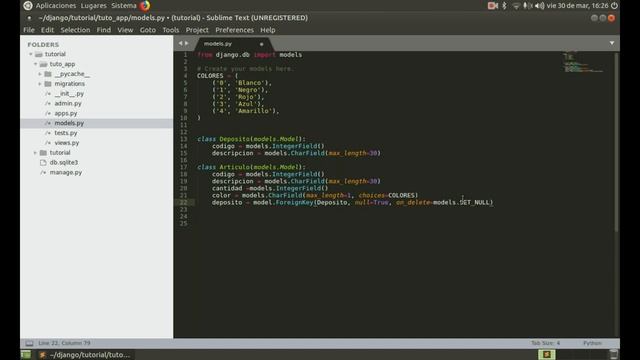This screenshot has height=360, width=640.
Task: Open tests.py in the sidebar
Action: coord(66,133)
